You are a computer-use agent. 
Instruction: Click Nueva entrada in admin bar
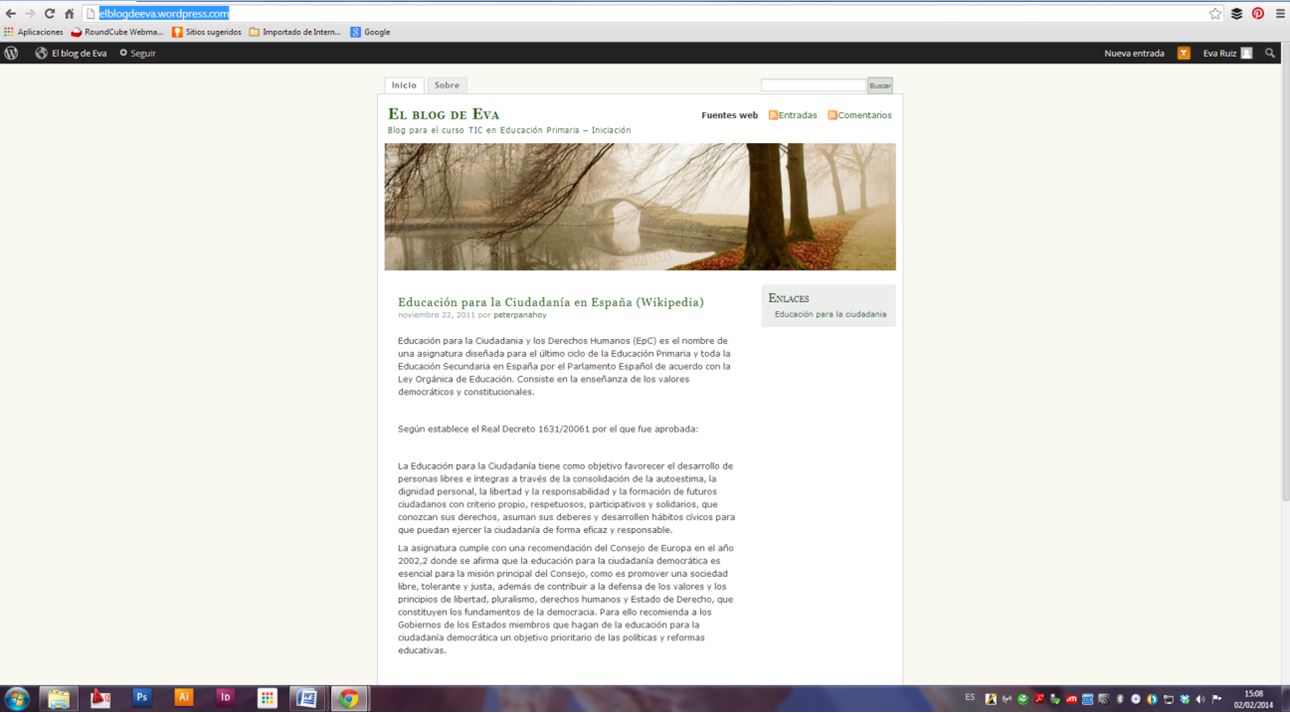click(1134, 53)
